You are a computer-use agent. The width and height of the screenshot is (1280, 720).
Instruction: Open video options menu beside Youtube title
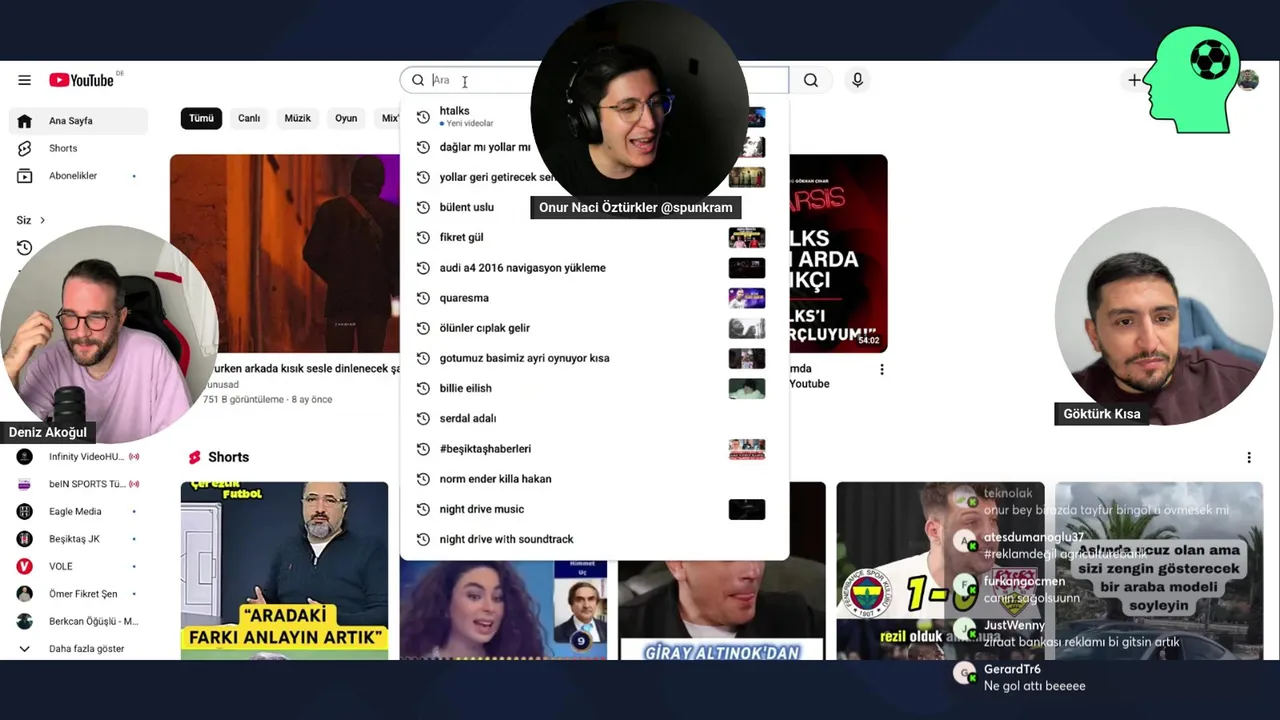click(x=881, y=370)
